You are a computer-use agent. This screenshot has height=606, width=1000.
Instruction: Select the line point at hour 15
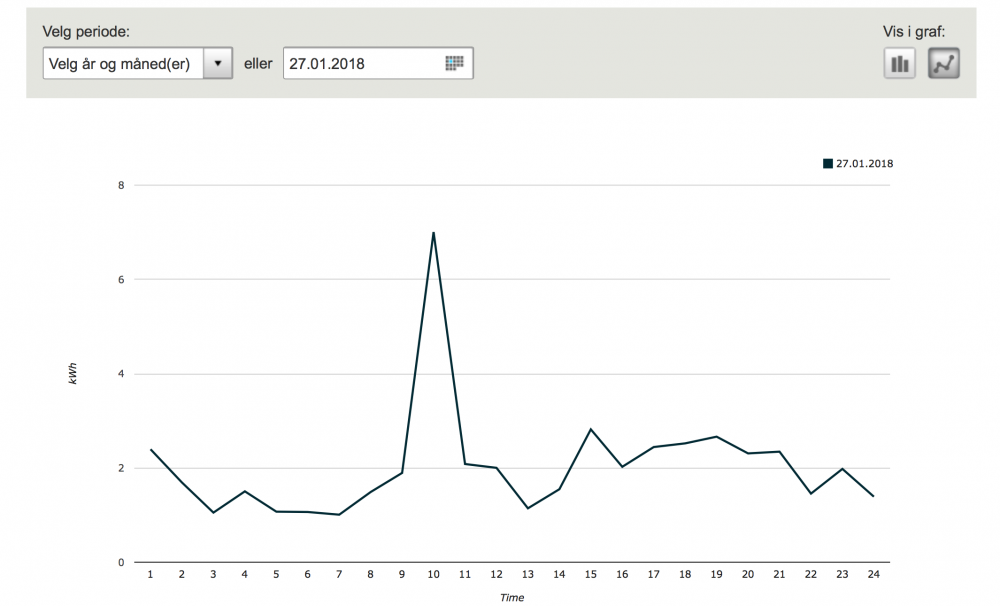[590, 429]
